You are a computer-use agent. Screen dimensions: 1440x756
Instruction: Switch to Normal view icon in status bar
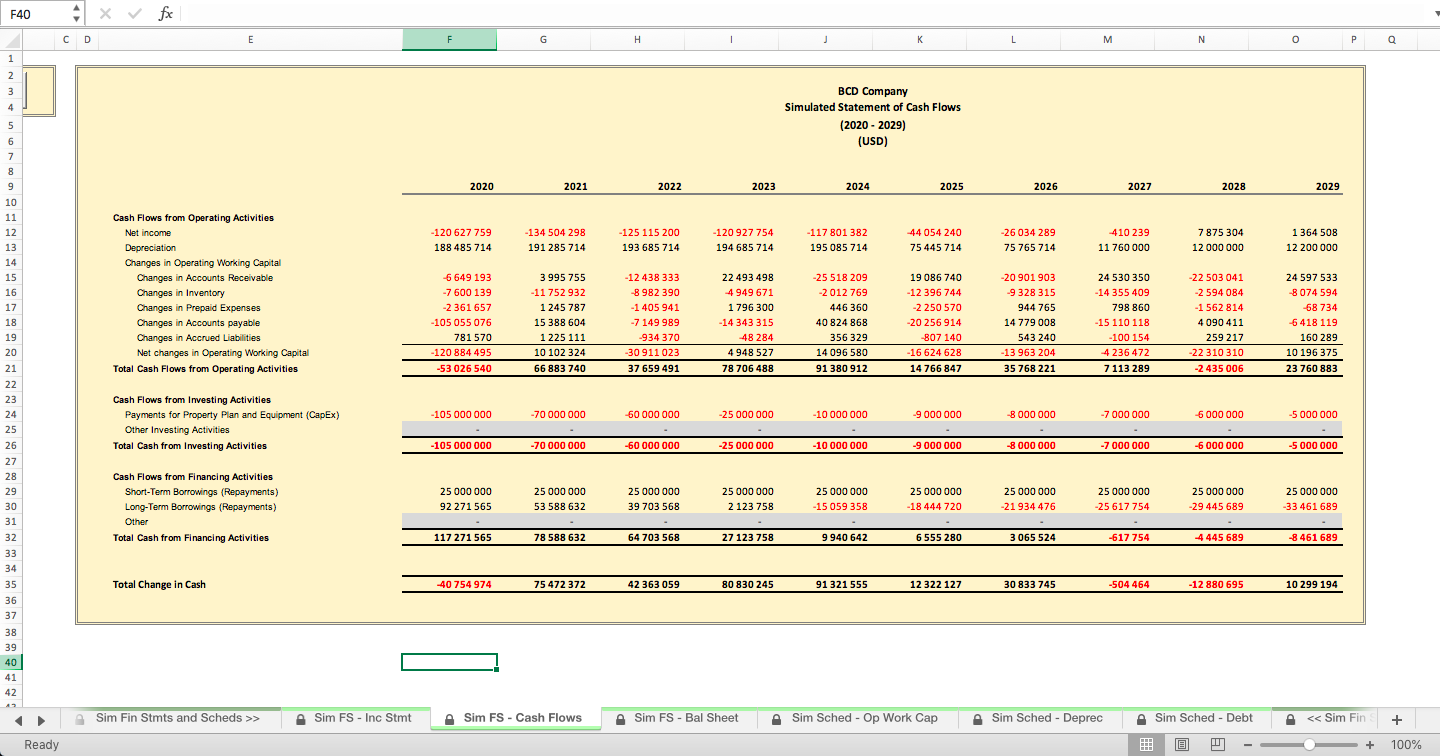1147,744
